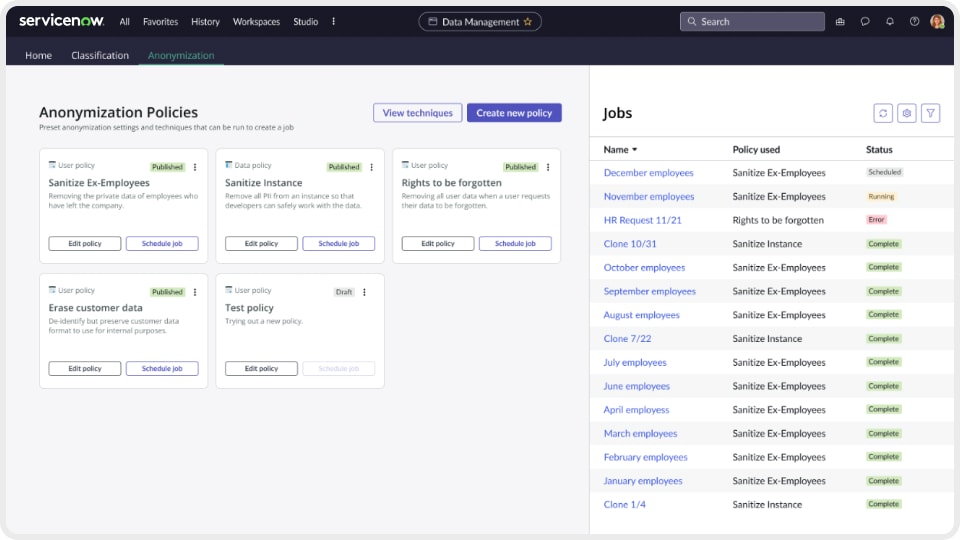Open the notifications bell icon
Image resolution: width=960 pixels, height=540 pixels.
(x=890, y=22)
